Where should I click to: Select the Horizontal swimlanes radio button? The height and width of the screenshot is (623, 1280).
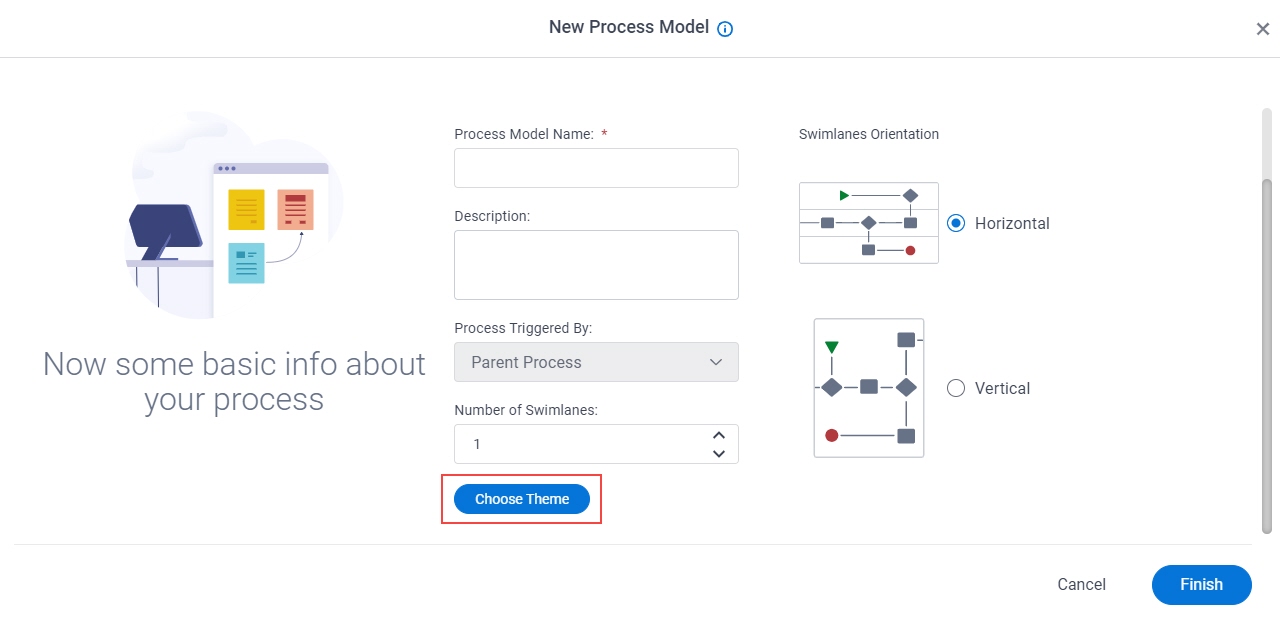(x=956, y=223)
